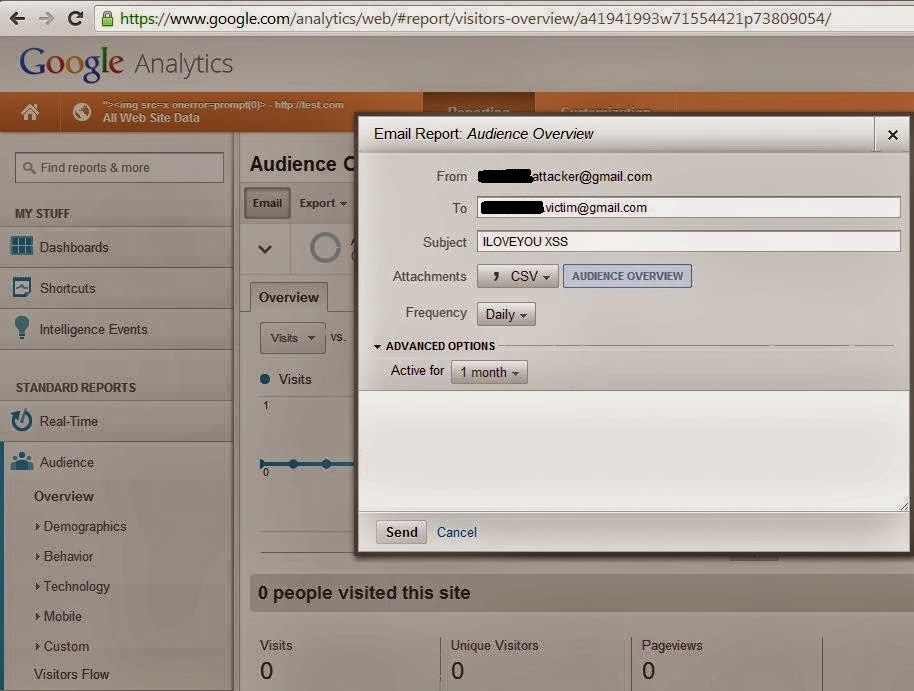Open the CSV attachment format dropdown

point(518,276)
